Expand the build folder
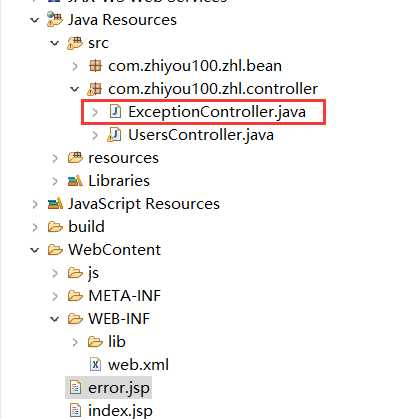The height and width of the screenshot is (419, 393). pyautogui.click(x=35, y=227)
